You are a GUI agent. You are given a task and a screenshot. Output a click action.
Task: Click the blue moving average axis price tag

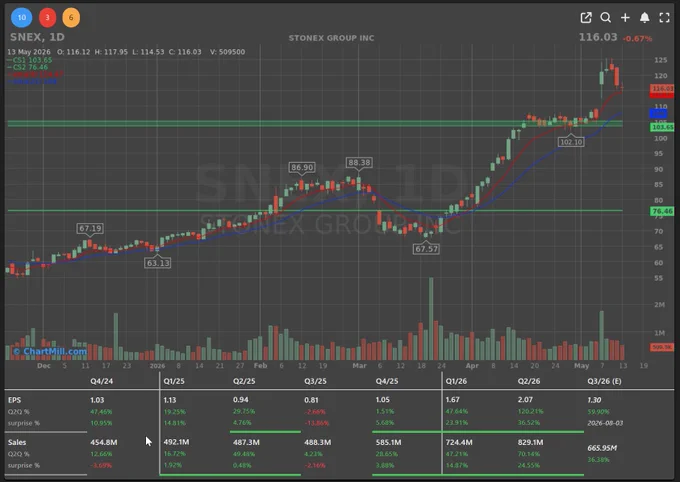pos(658,114)
